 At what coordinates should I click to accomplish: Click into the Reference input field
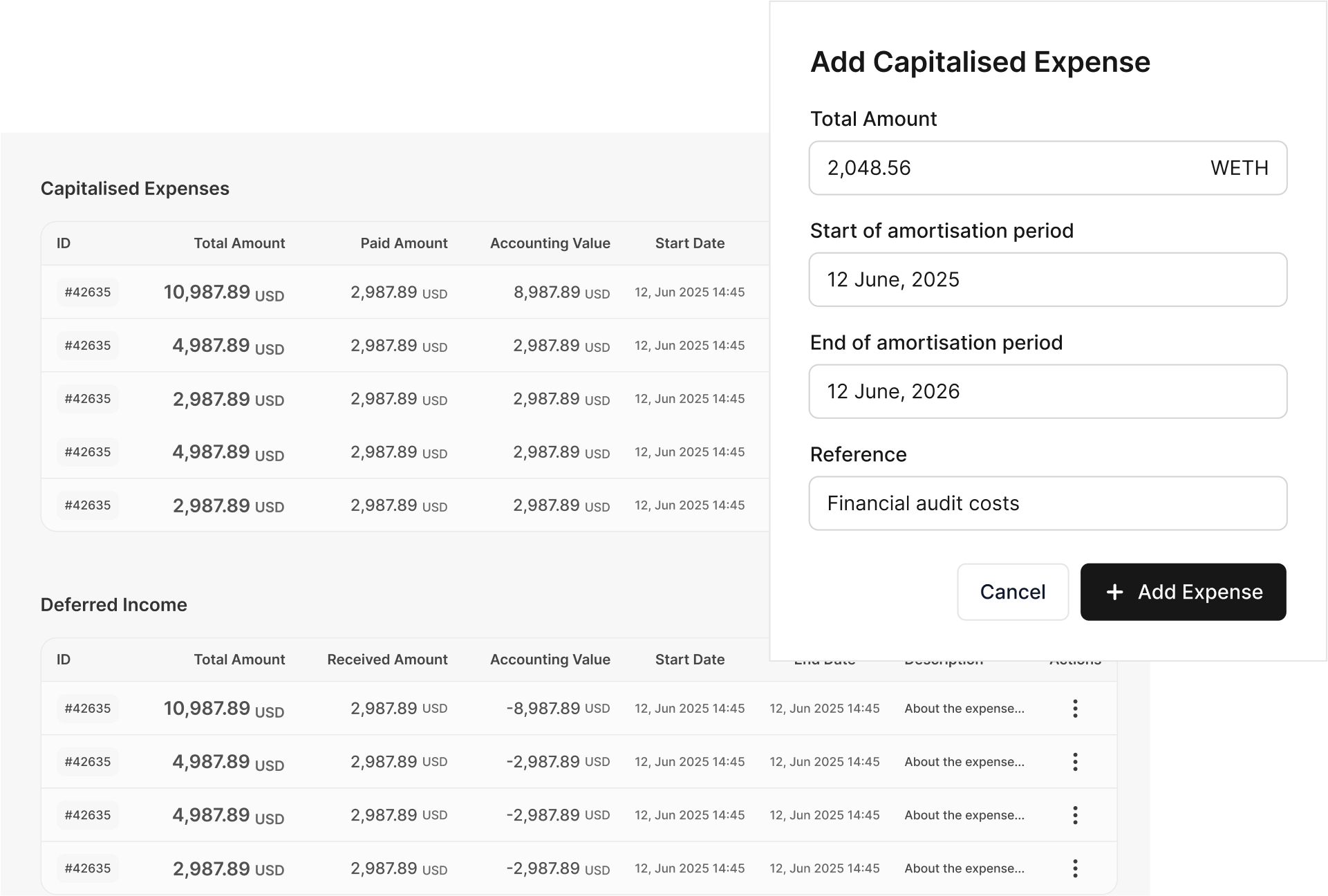click(x=1047, y=503)
